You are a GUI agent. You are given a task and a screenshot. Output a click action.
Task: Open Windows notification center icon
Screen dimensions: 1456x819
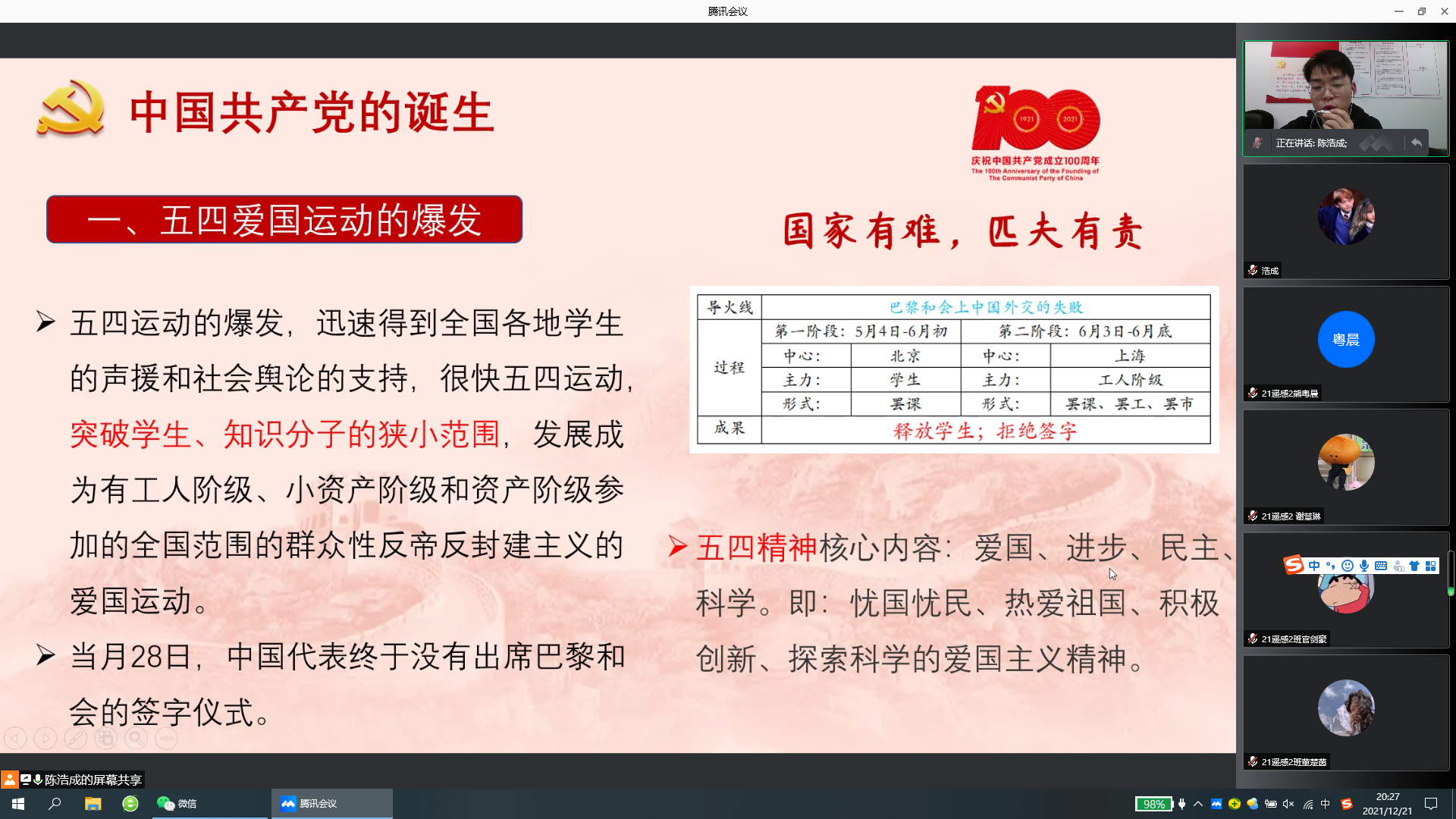[1431, 804]
